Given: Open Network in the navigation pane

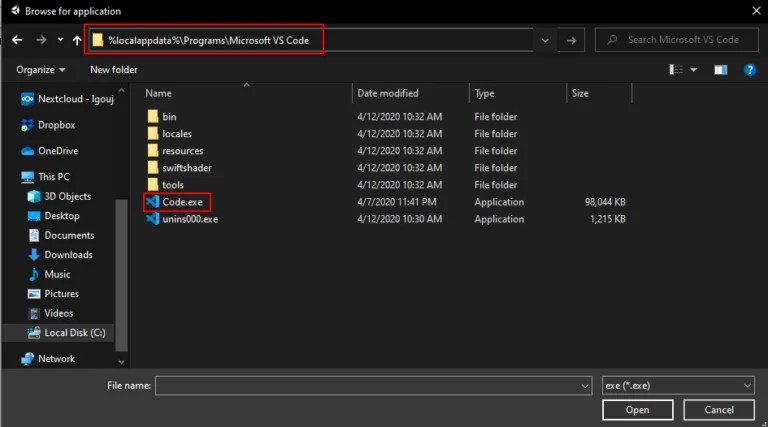Looking at the screenshot, I should [48, 359].
